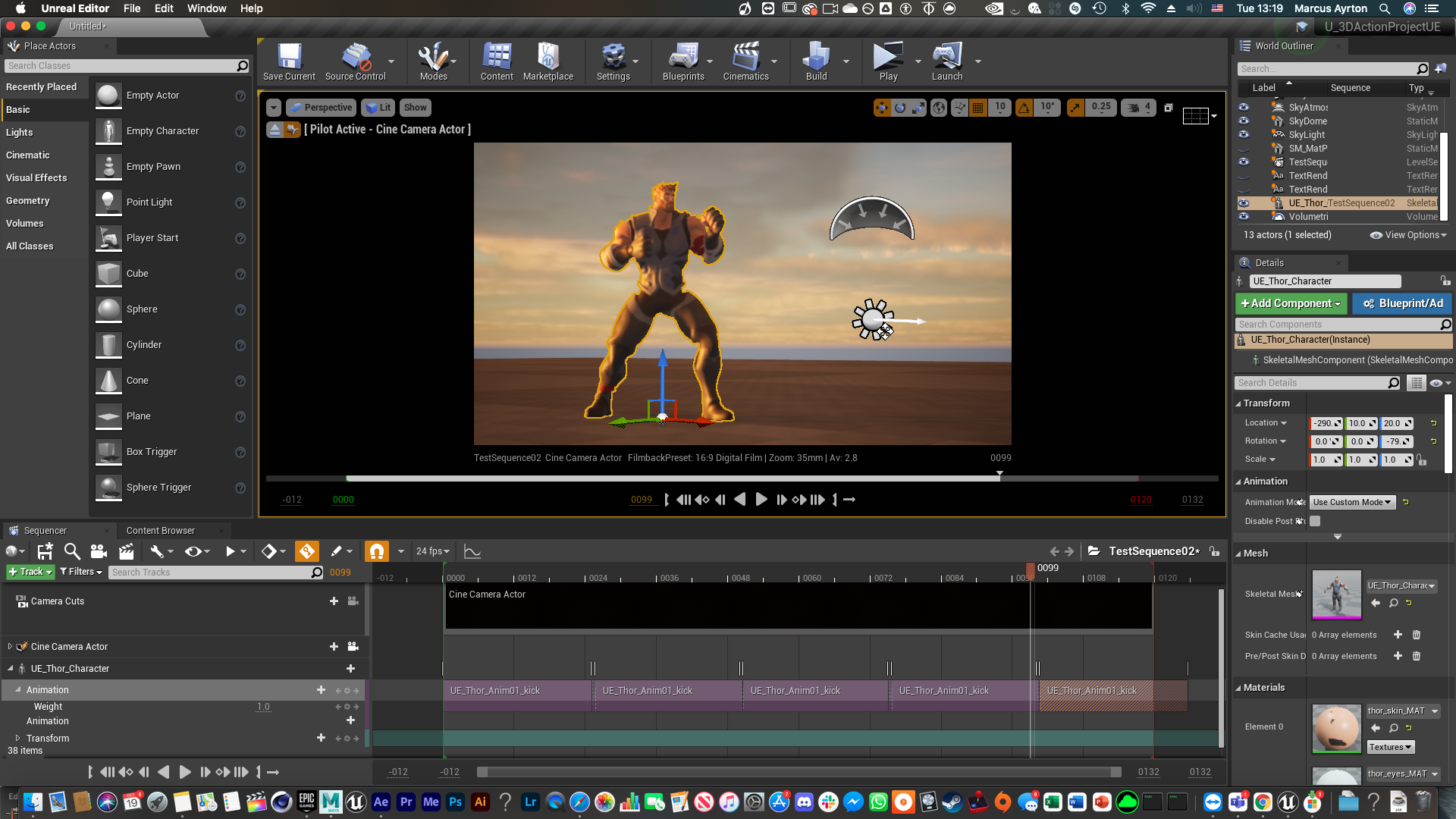Screen dimensions: 1456x819
Task: Open the Lit view mode dropdown
Action: 378,108
